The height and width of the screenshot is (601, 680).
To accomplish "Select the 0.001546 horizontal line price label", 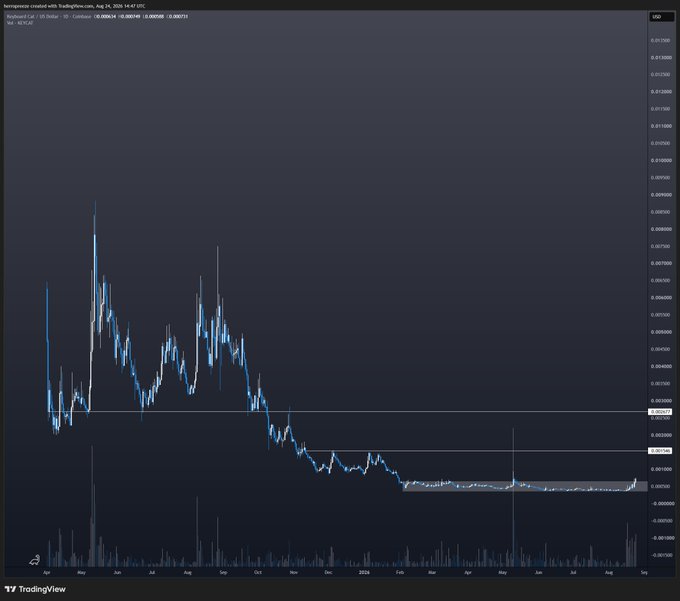I will pyautogui.click(x=660, y=451).
